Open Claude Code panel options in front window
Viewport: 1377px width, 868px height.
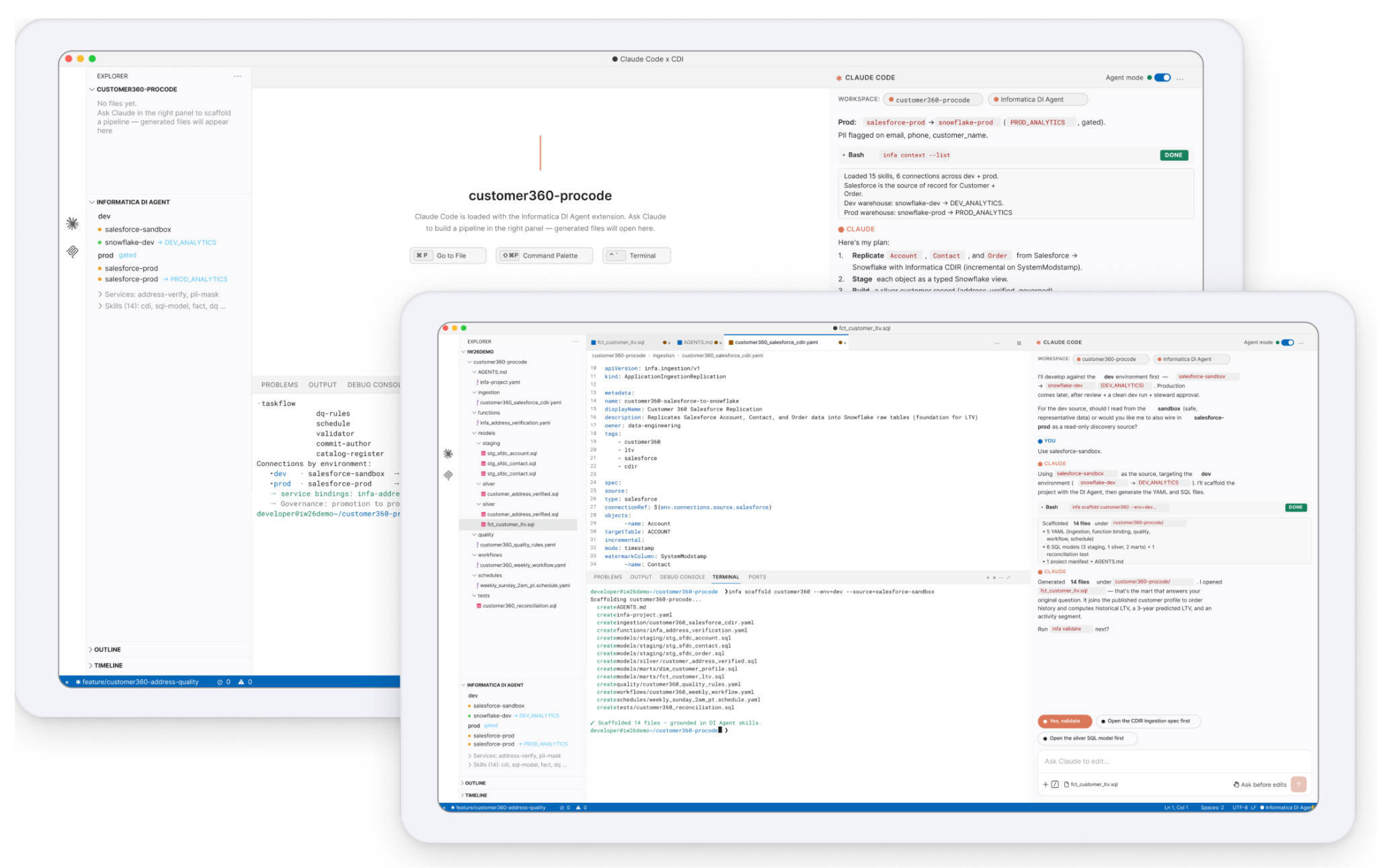pos(1302,342)
